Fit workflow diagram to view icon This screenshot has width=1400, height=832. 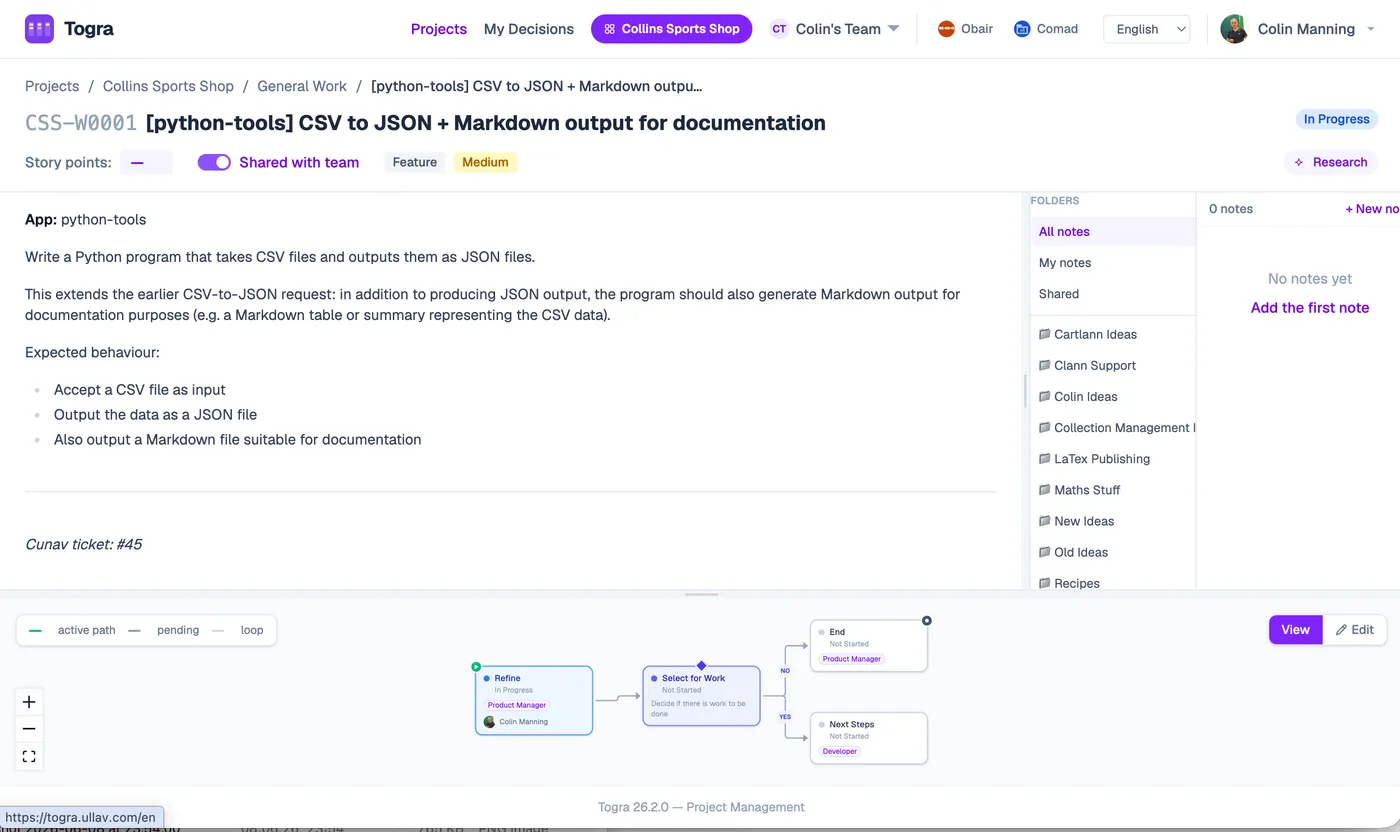coord(29,756)
